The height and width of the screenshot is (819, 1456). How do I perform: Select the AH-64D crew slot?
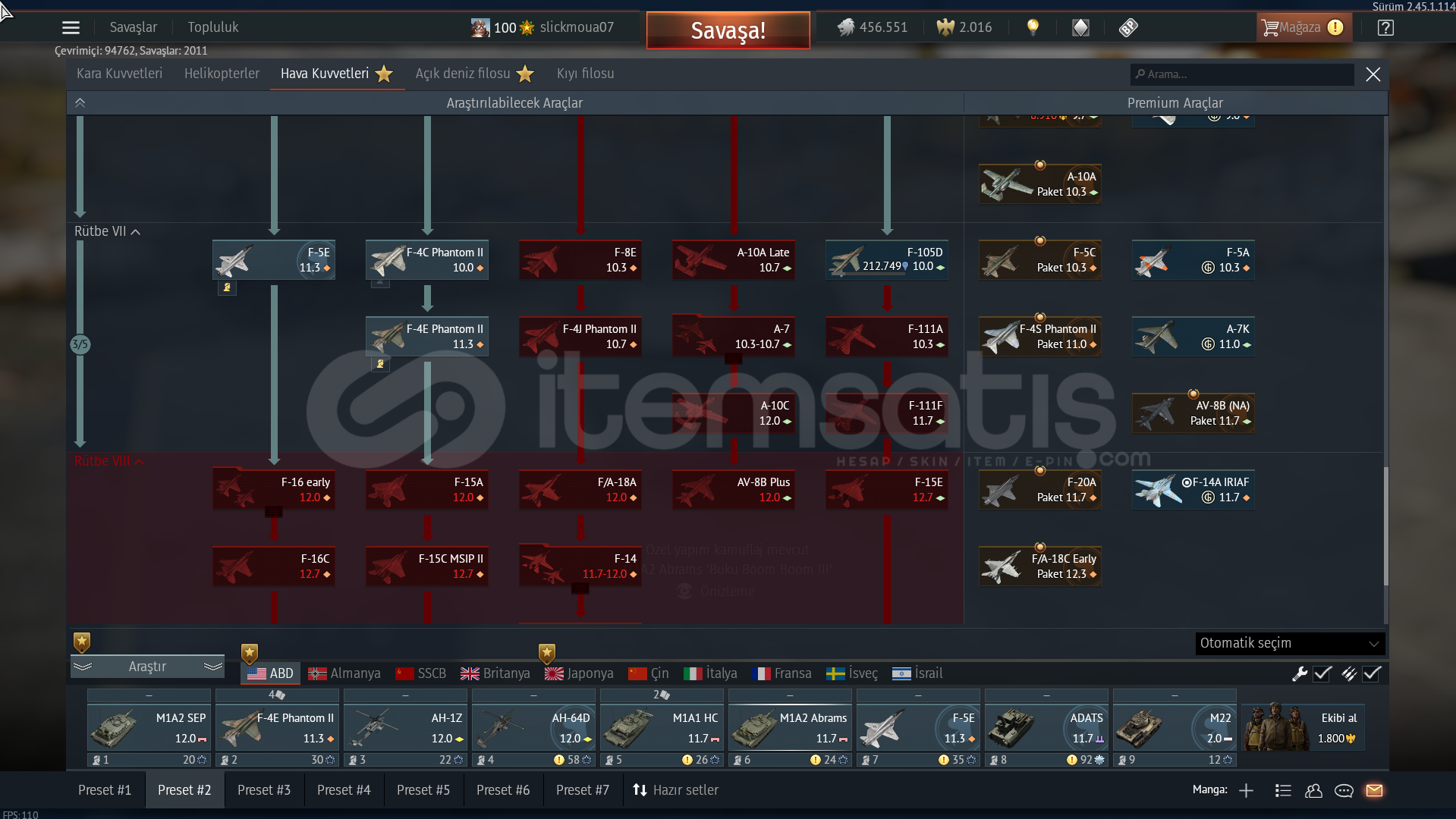pyautogui.click(x=533, y=728)
